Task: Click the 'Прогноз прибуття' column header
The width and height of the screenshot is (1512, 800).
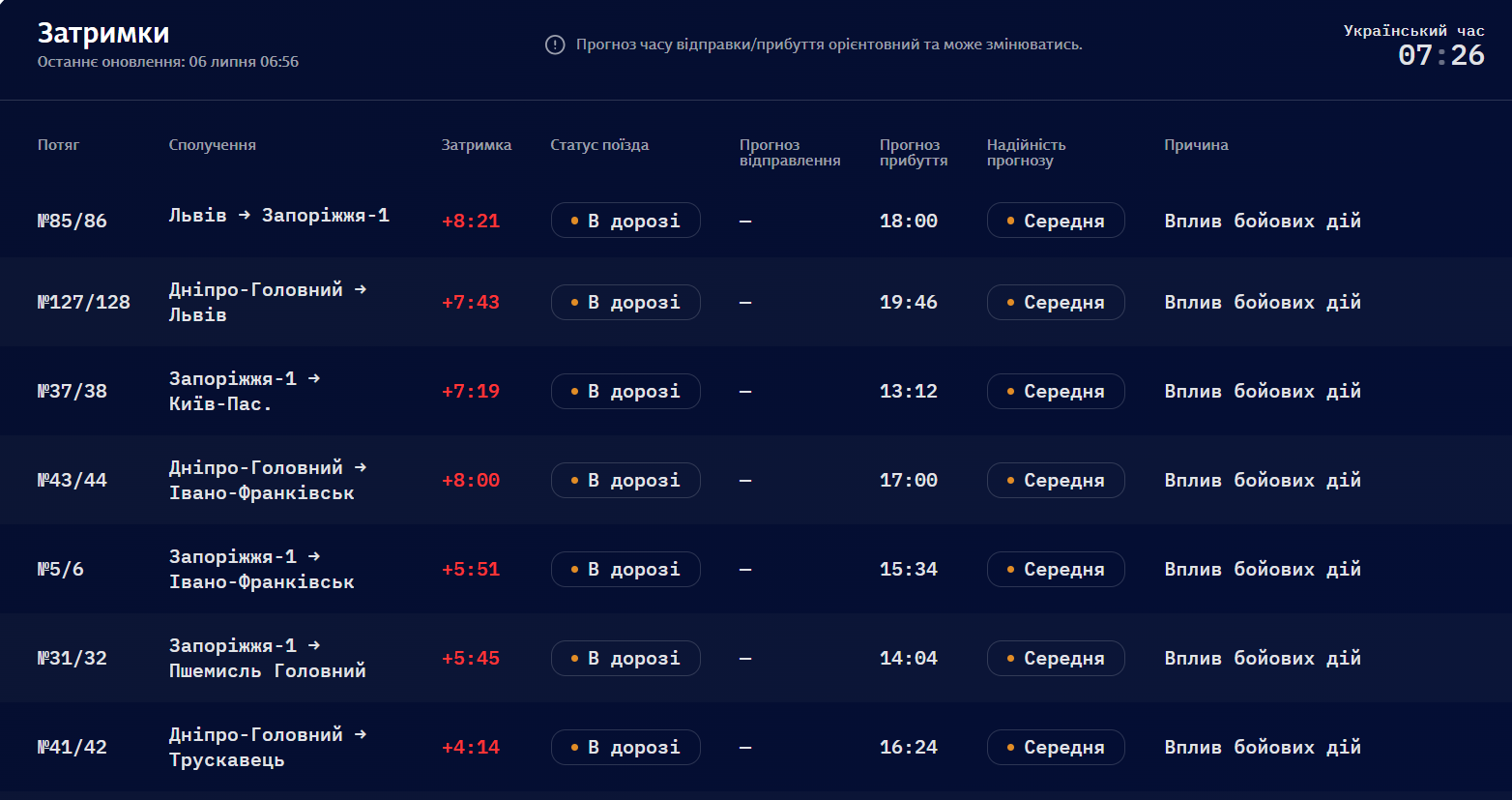Action: tap(914, 153)
